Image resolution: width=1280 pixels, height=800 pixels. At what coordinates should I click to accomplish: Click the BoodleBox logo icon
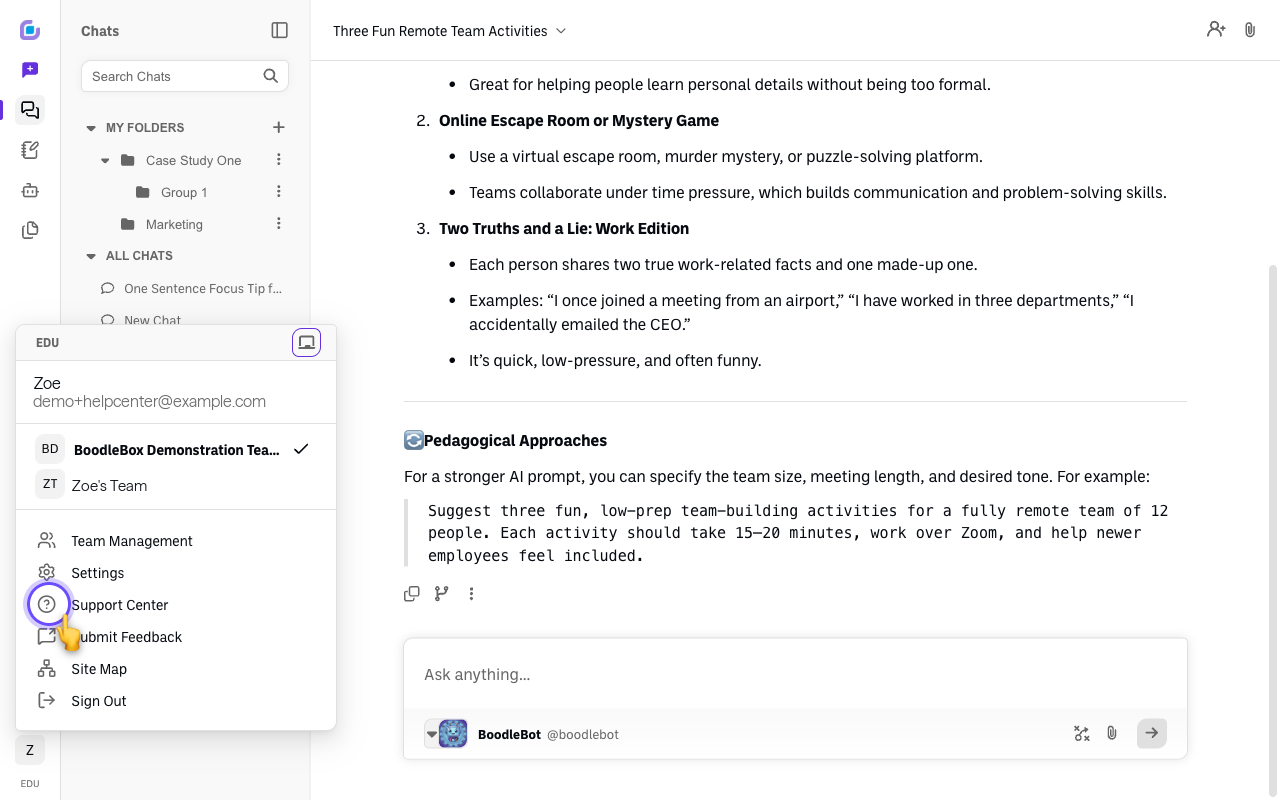tap(30, 30)
